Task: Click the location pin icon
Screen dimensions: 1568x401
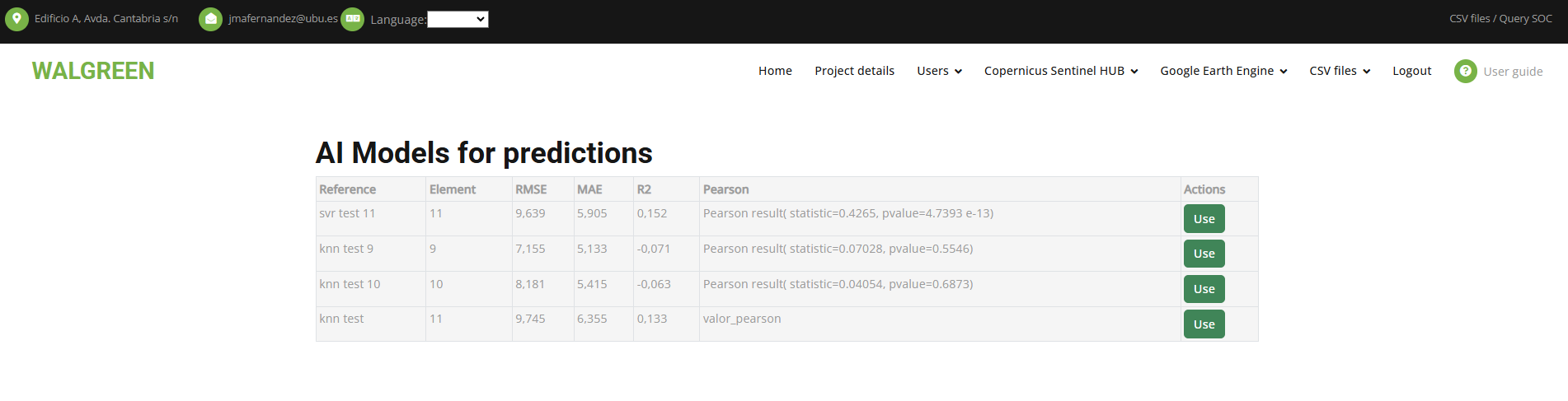Action: (16, 19)
